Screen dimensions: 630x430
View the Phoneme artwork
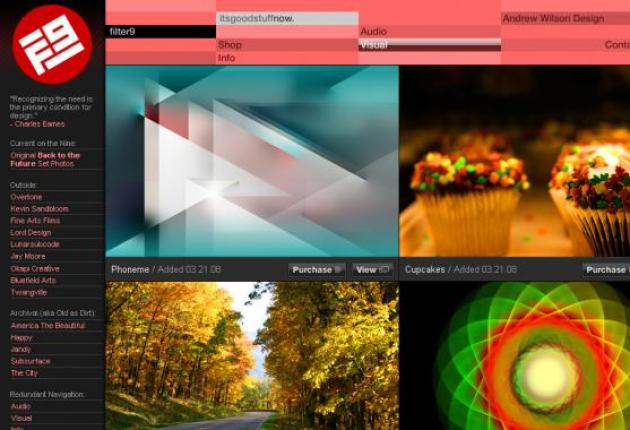[x=372, y=270]
